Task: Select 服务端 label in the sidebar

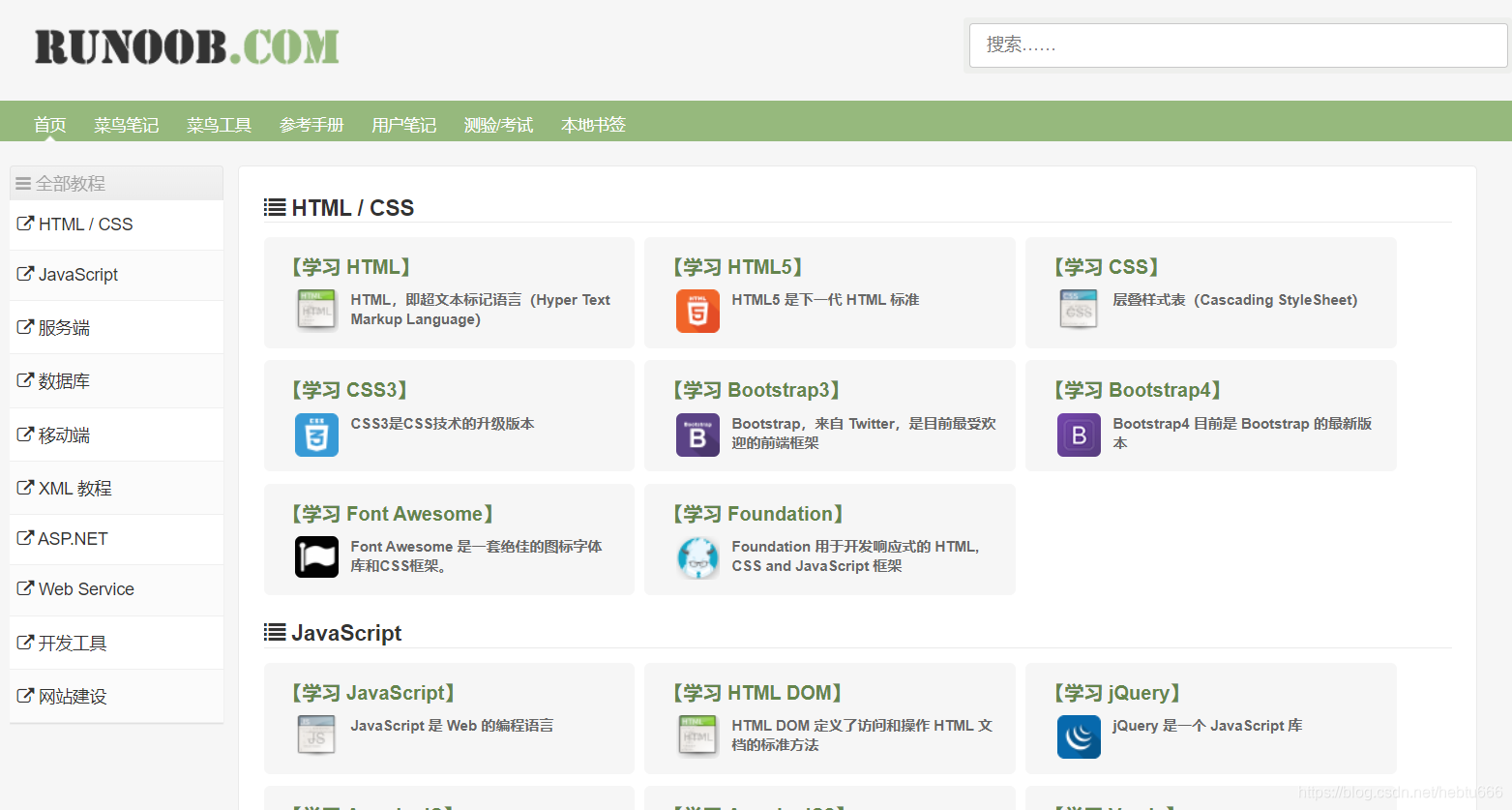Action: (x=64, y=328)
